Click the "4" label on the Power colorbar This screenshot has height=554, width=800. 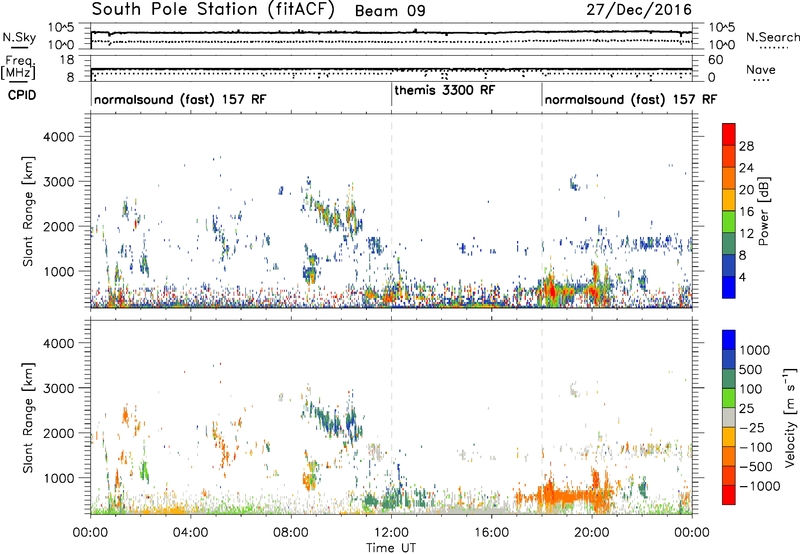pyautogui.click(x=742, y=277)
